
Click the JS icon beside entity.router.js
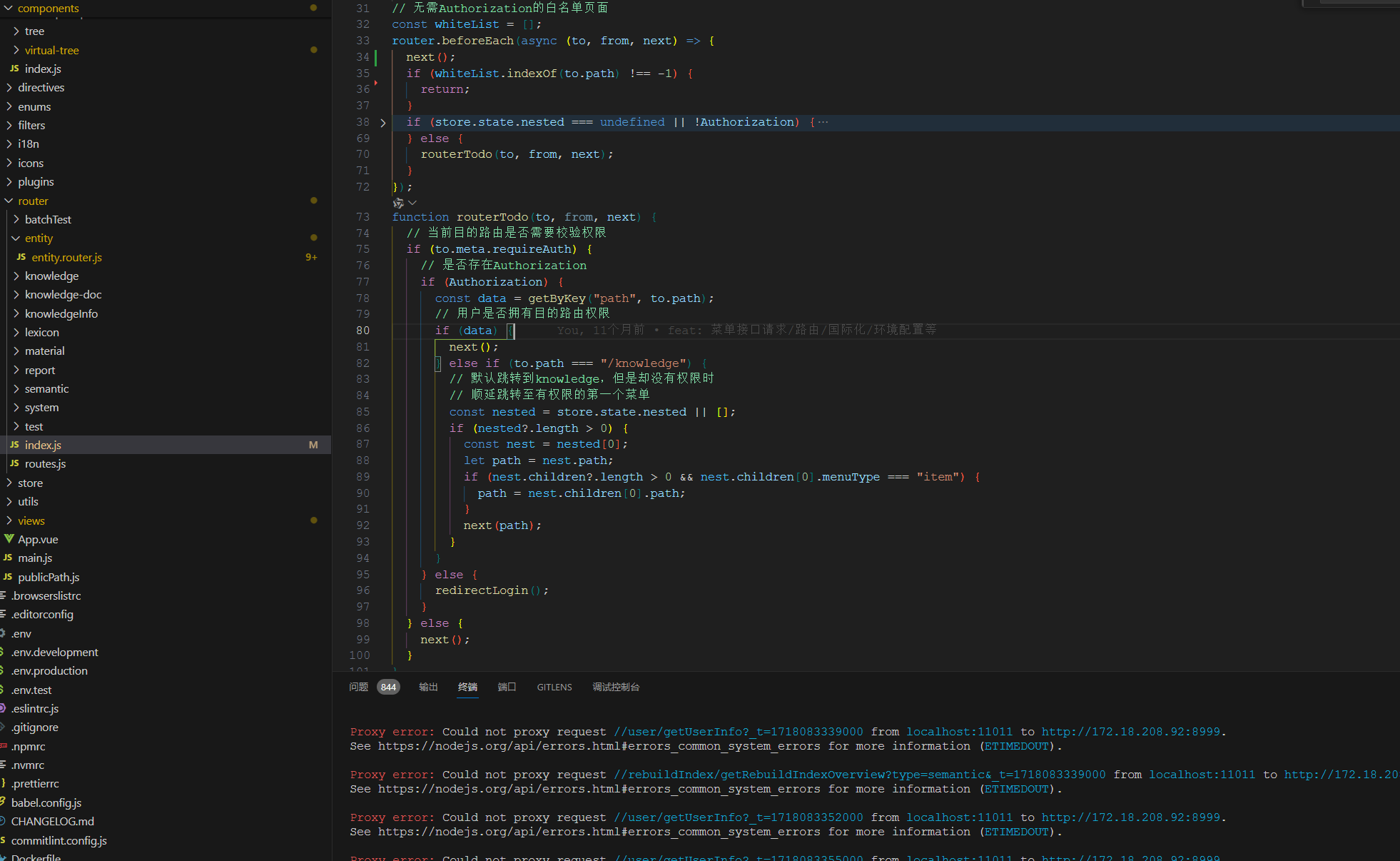(21, 258)
